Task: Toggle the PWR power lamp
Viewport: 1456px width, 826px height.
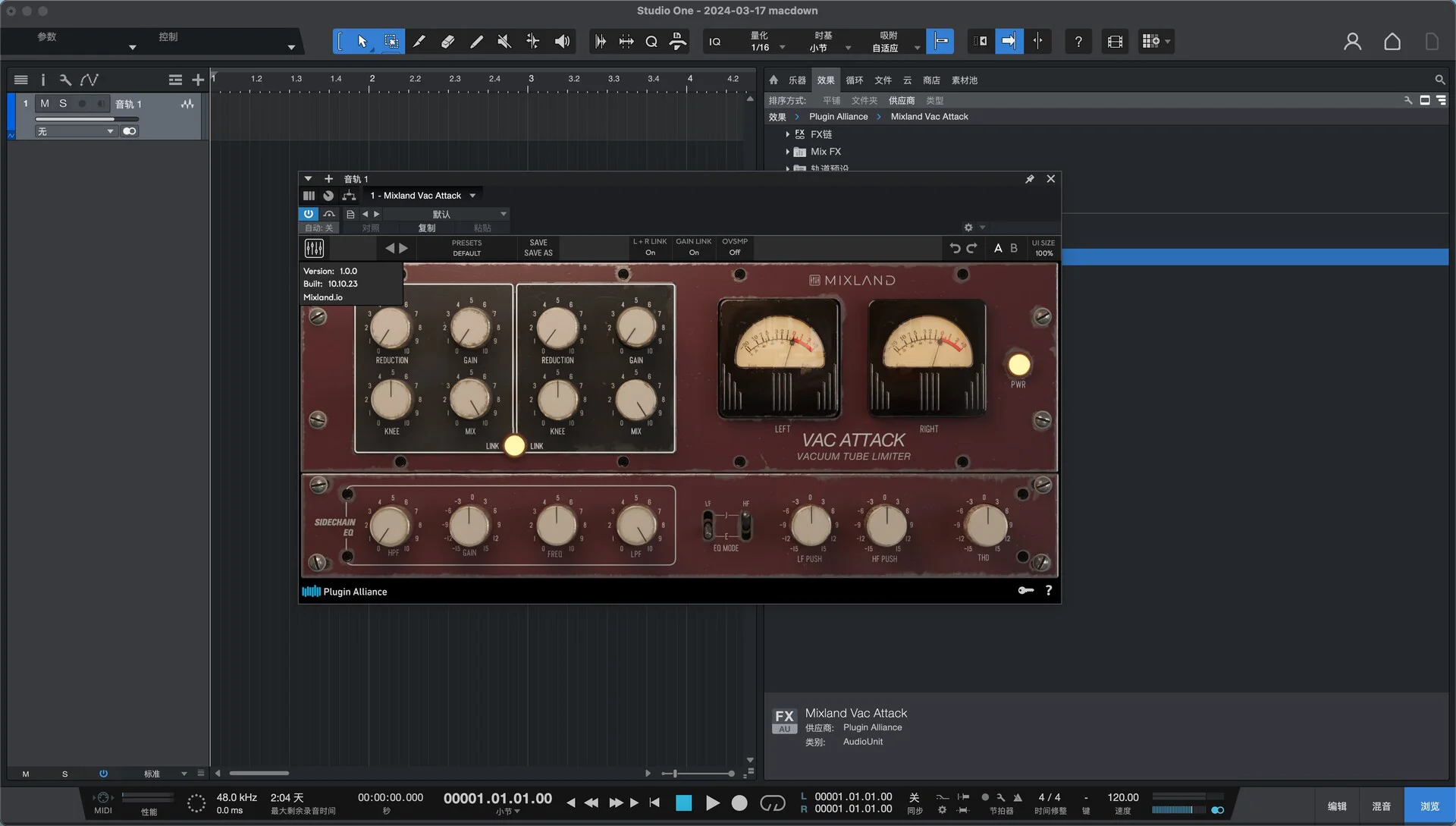Action: coord(1018,365)
